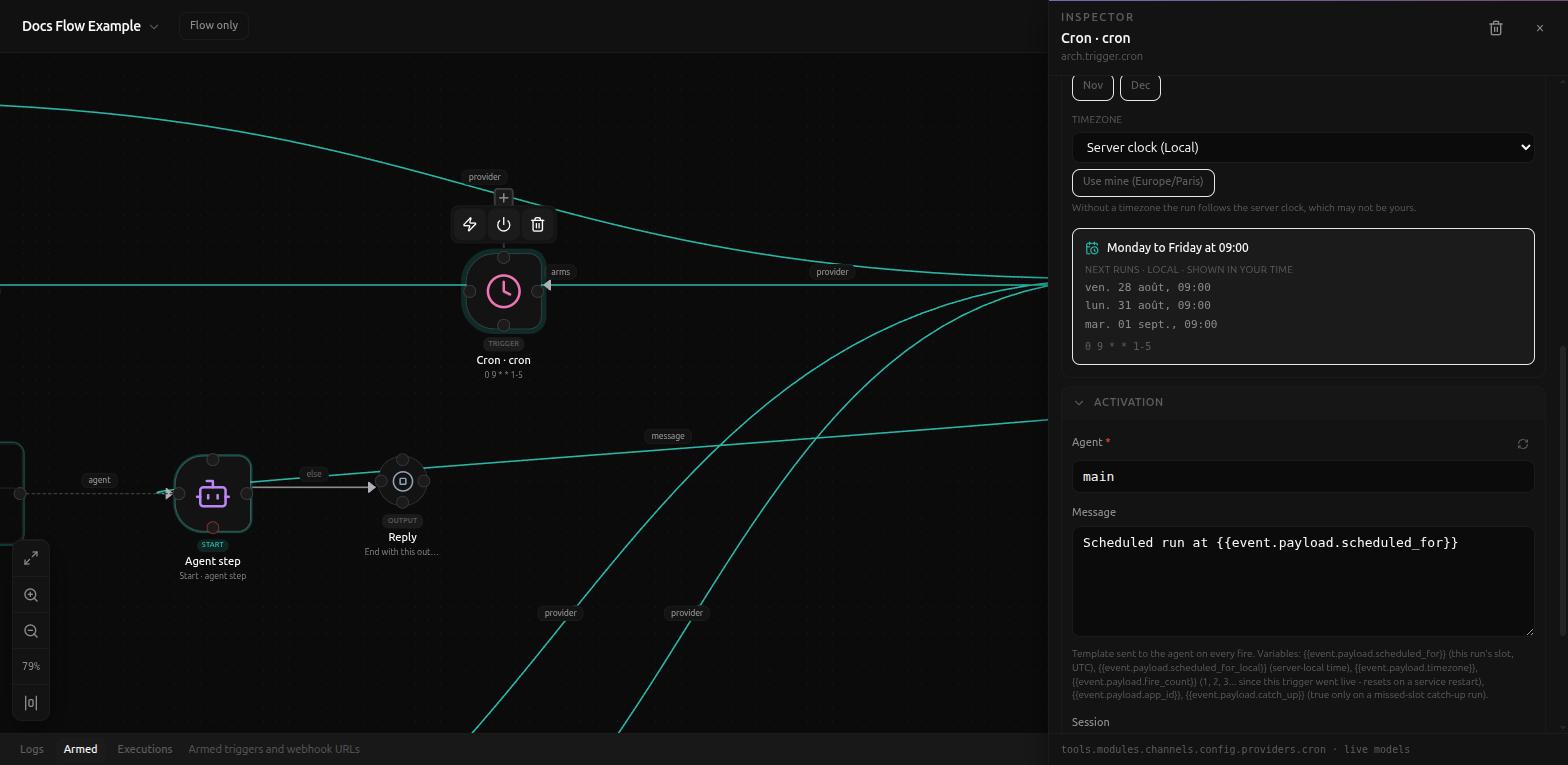Use mine (Europe/Paris) timezone button
1568x765 pixels.
click(1143, 182)
